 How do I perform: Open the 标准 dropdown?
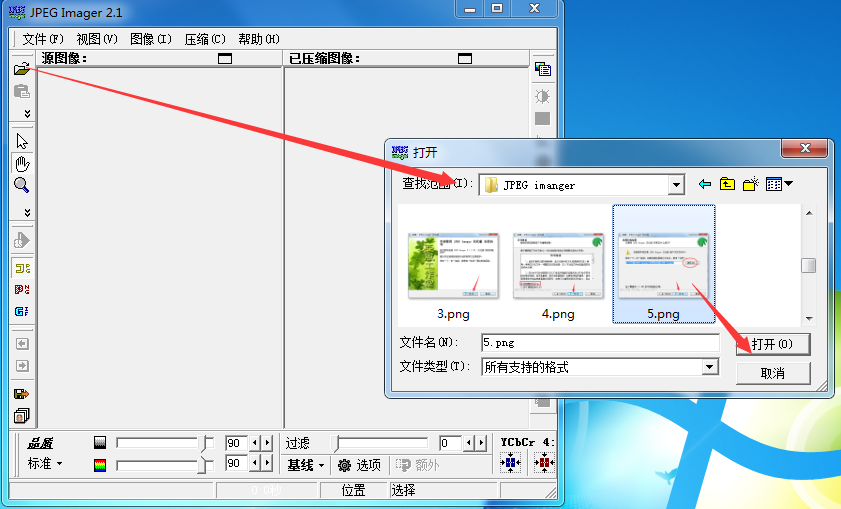pos(45,463)
